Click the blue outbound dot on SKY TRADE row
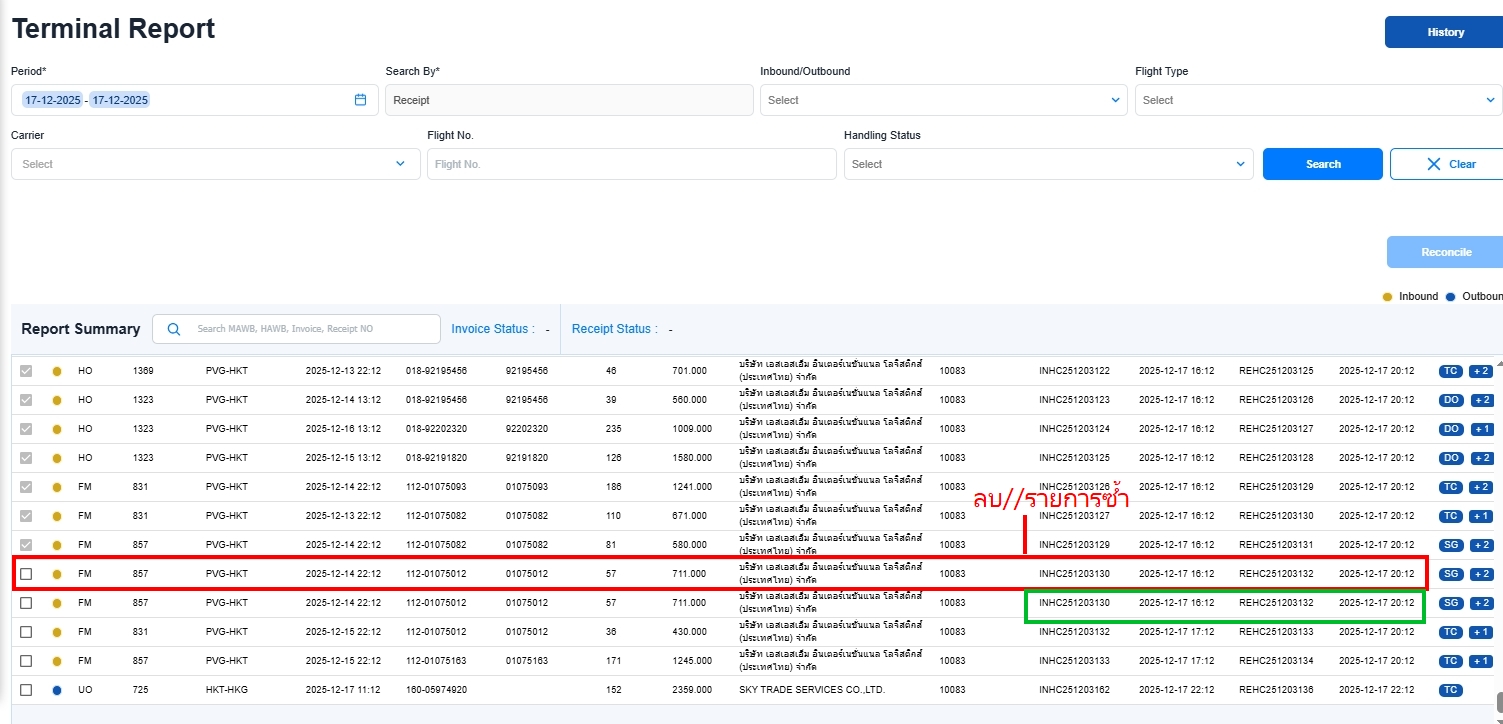Viewport: 1503px width, 724px height. click(x=56, y=690)
